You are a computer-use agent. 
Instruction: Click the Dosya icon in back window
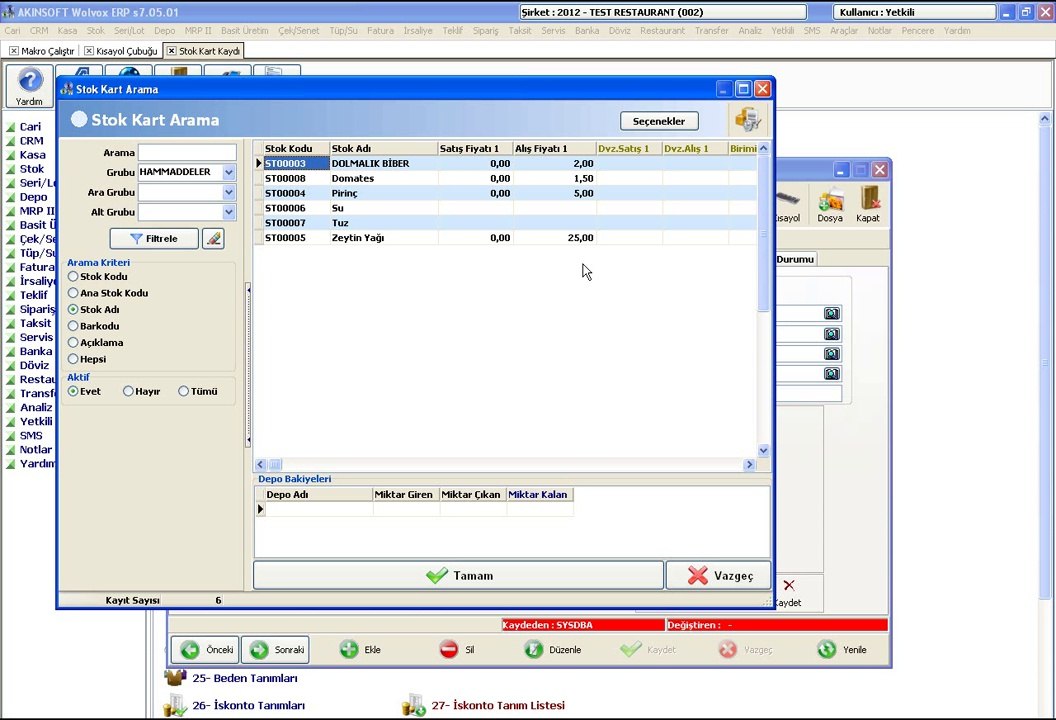(x=830, y=205)
